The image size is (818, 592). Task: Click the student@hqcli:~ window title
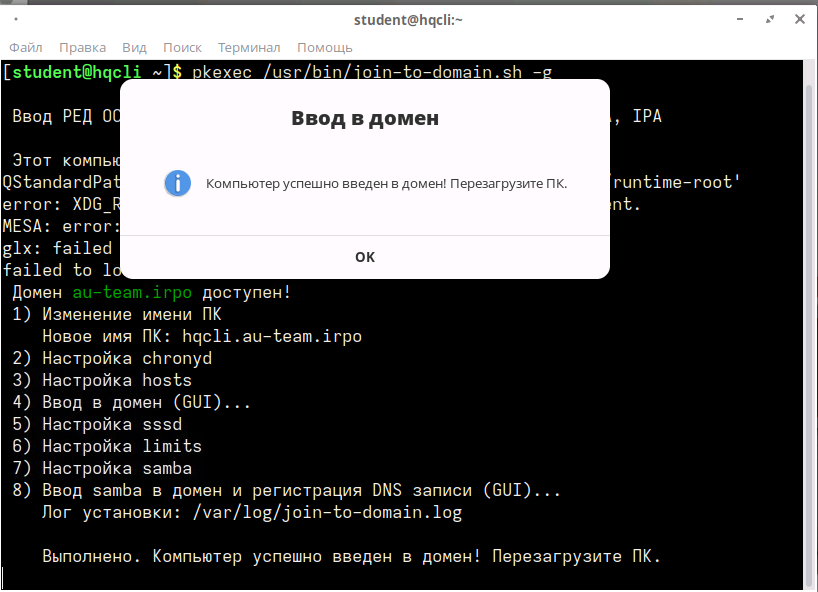pos(408,20)
